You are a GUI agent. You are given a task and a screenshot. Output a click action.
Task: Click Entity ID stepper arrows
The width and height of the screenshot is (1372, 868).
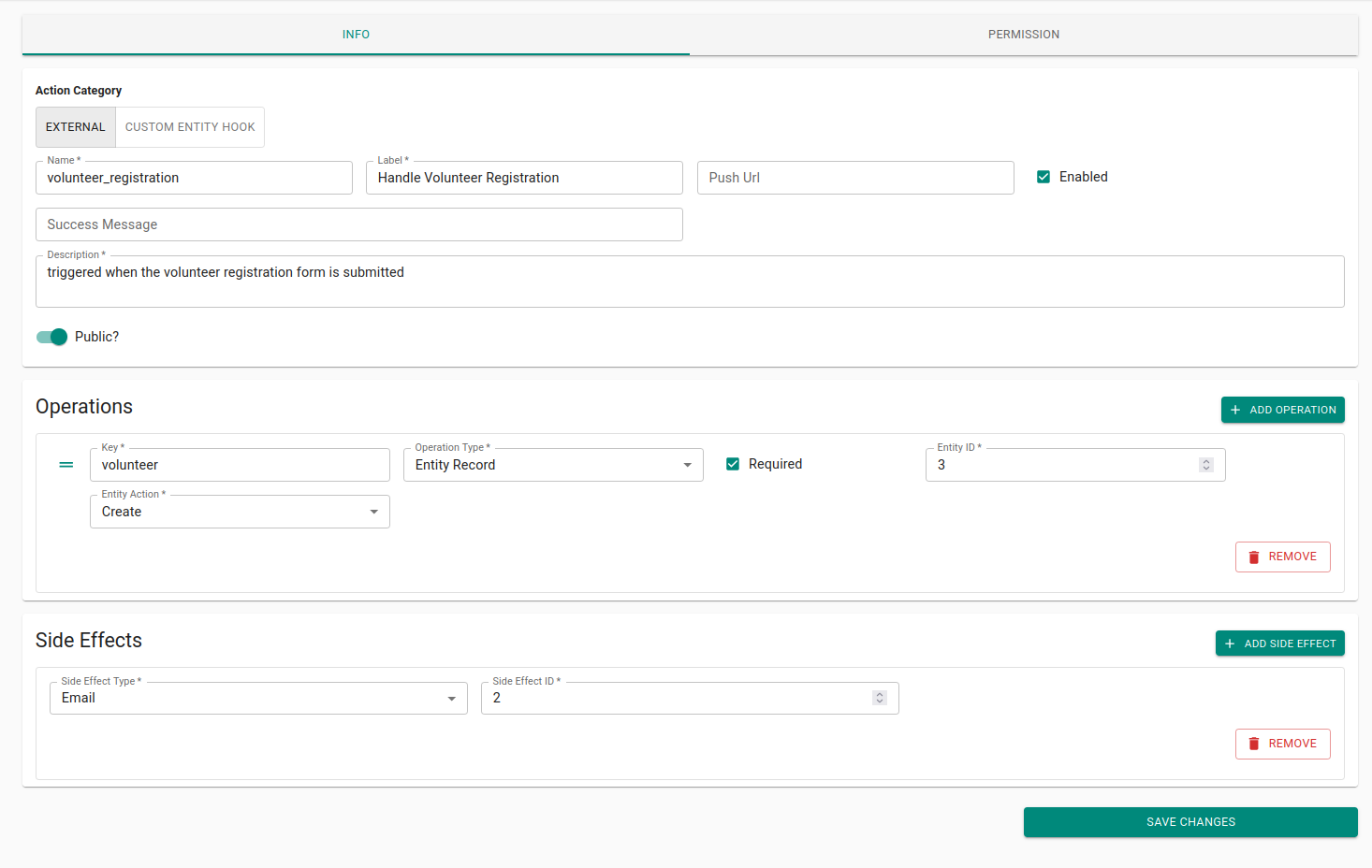point(1206,465)
